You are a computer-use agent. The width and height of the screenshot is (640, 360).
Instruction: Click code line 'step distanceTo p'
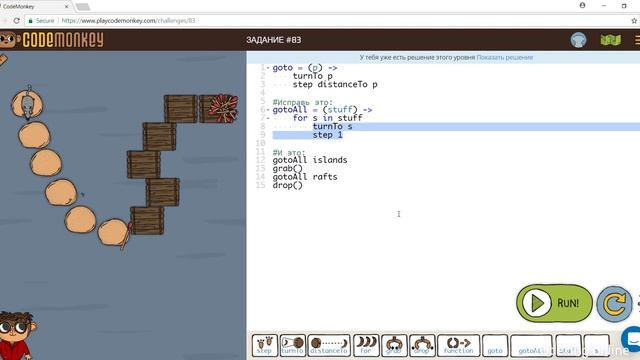pos(335,84)
